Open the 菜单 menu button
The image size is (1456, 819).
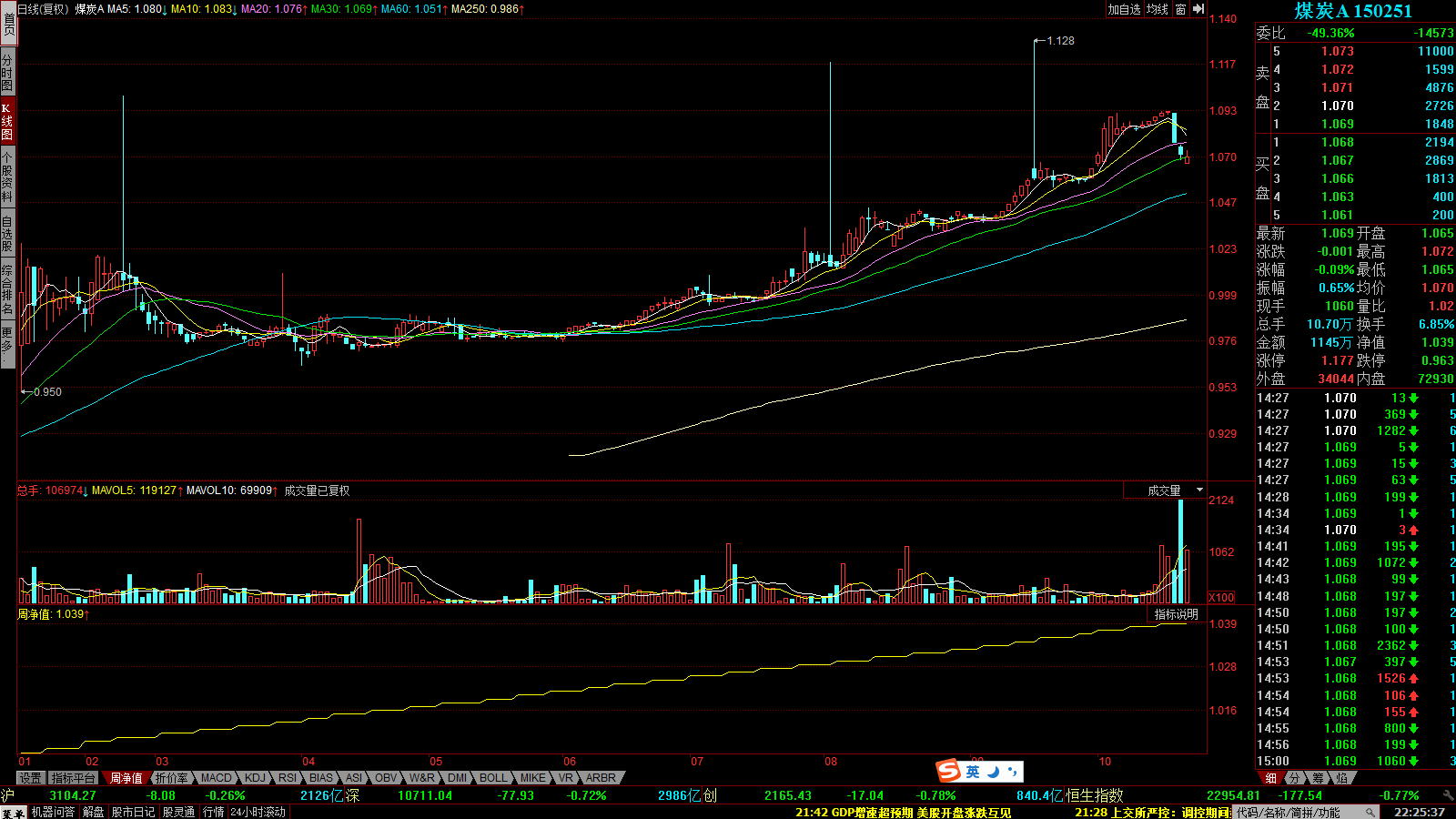(13, 813)
